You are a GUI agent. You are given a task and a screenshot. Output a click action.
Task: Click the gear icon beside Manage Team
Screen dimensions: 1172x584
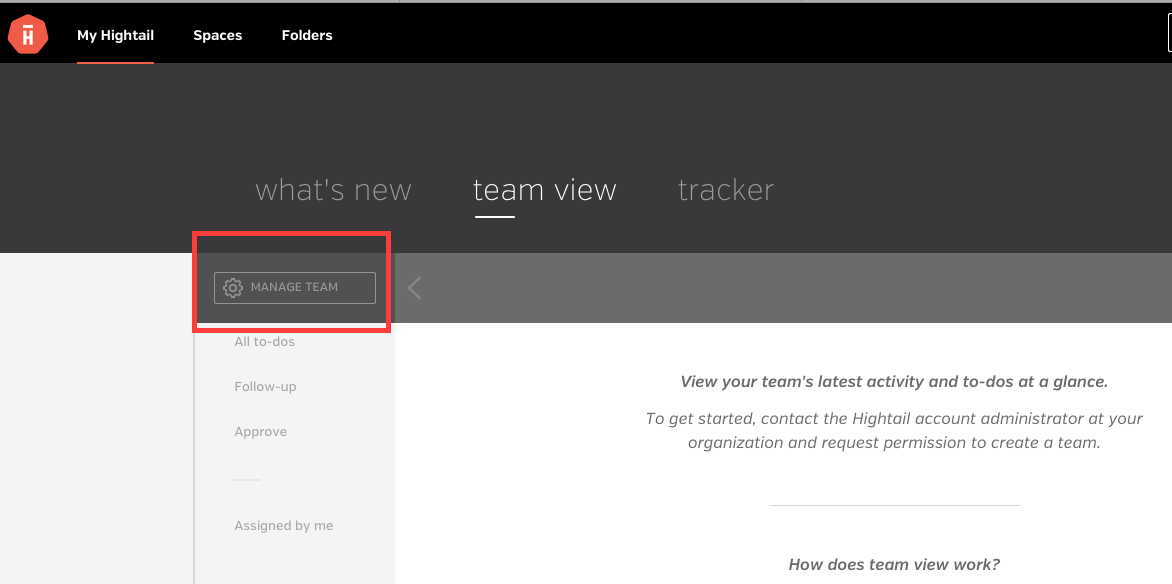233,288
